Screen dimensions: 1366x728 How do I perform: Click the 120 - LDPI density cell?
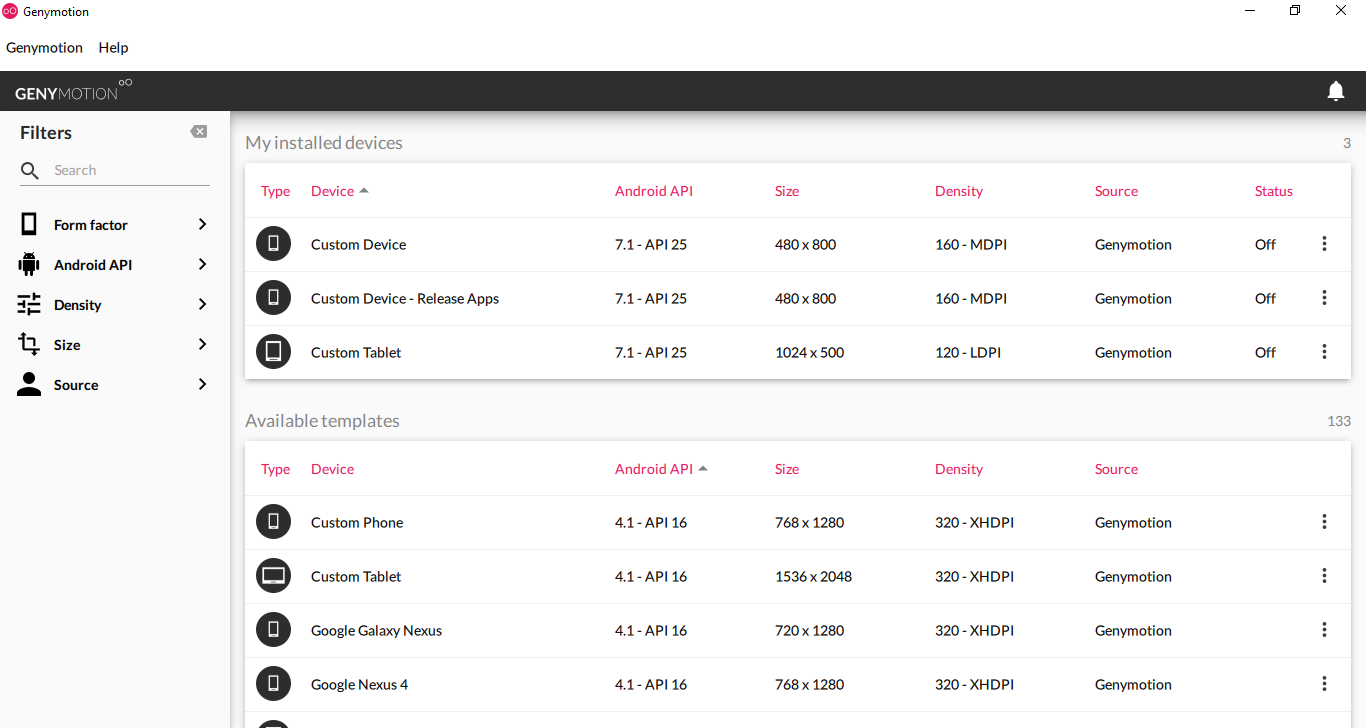click(x=968, y=352)
